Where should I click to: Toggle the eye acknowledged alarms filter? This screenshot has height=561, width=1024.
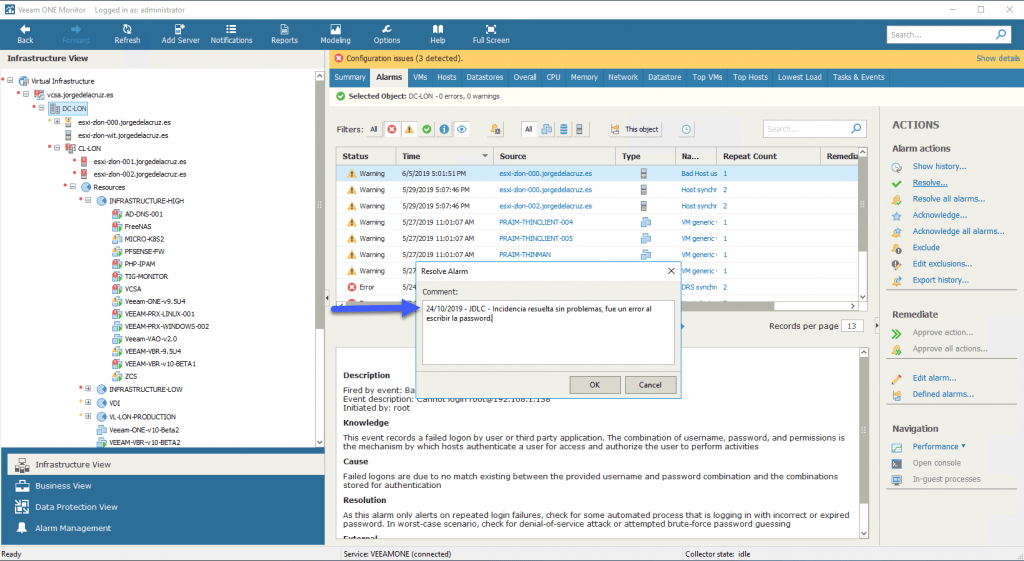(462, 129)
